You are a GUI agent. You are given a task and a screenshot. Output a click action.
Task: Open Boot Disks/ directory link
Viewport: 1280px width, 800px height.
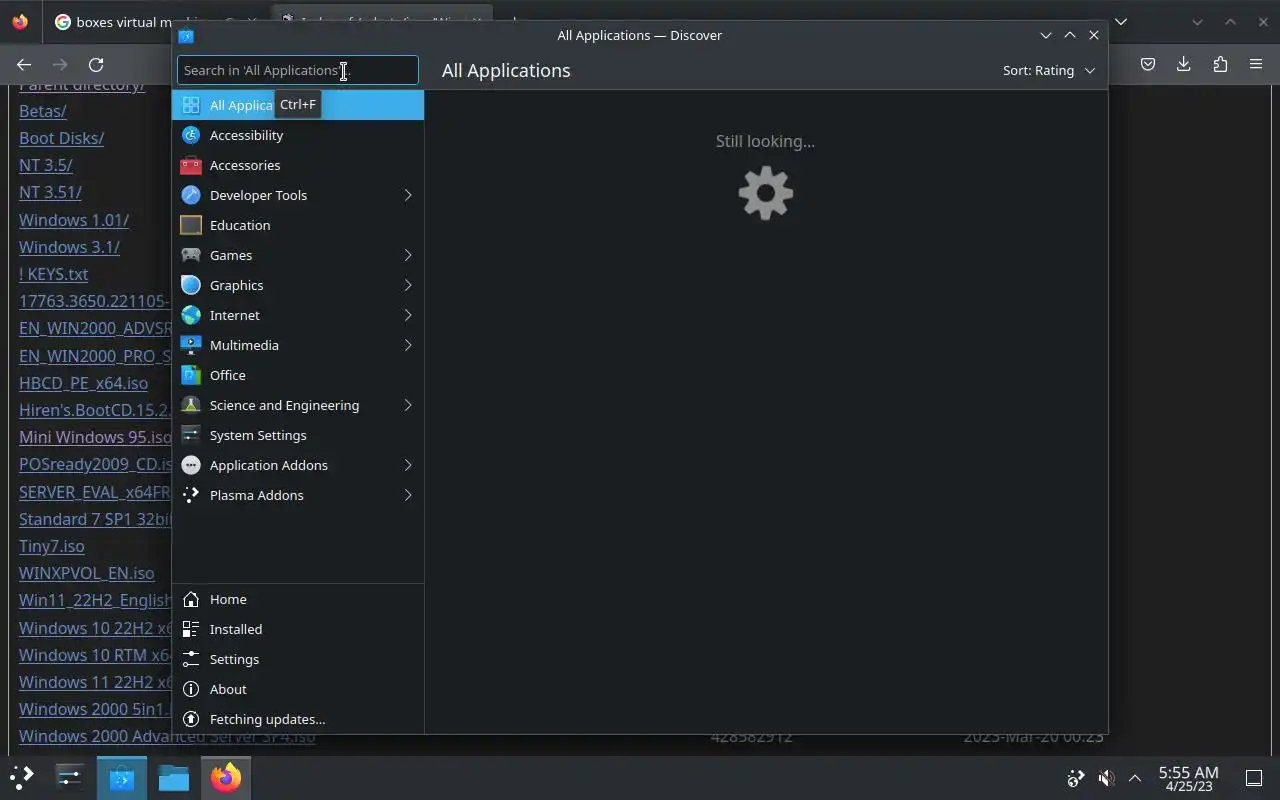61,138
